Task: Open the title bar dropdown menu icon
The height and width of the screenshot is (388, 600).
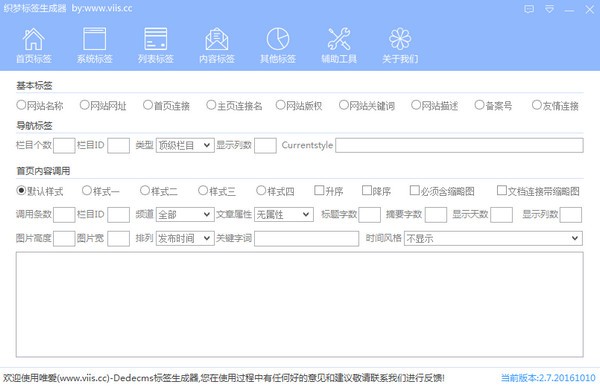Action: click(x=549, y=9)
